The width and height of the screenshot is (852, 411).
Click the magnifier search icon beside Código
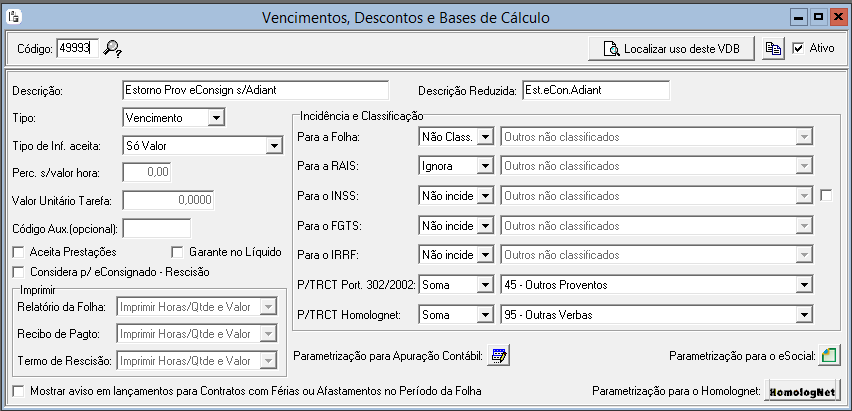112,48
